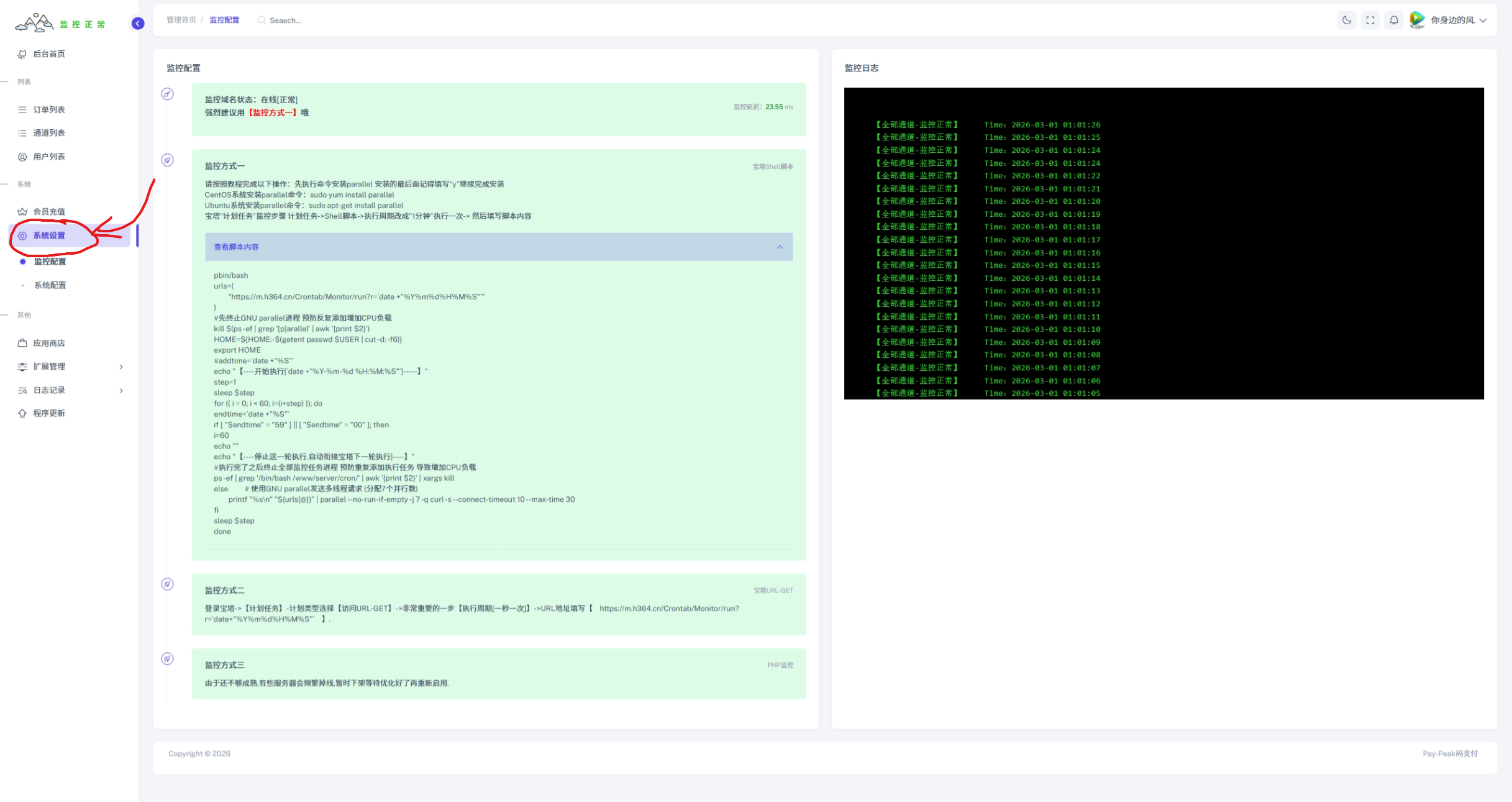Click the 应用商店 bag icon

pos(22,343)
